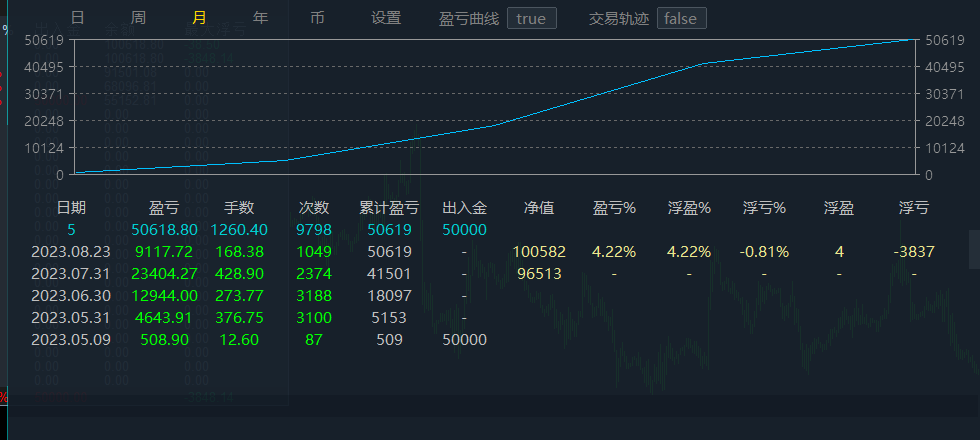The width and height of the screenshot is (980, 440).
Task: Open the 币 (currency) tab
Action: 318,18
